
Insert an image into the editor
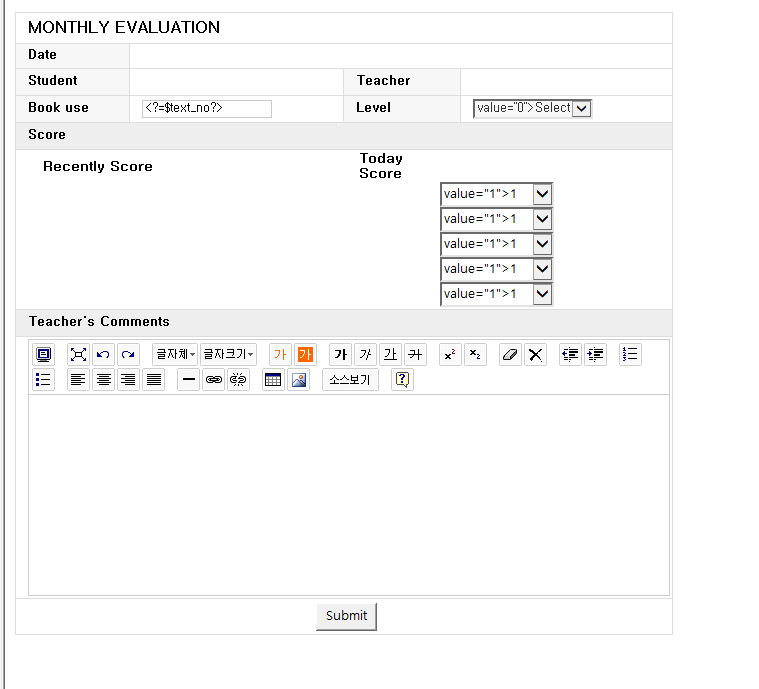tap(298, 380)
